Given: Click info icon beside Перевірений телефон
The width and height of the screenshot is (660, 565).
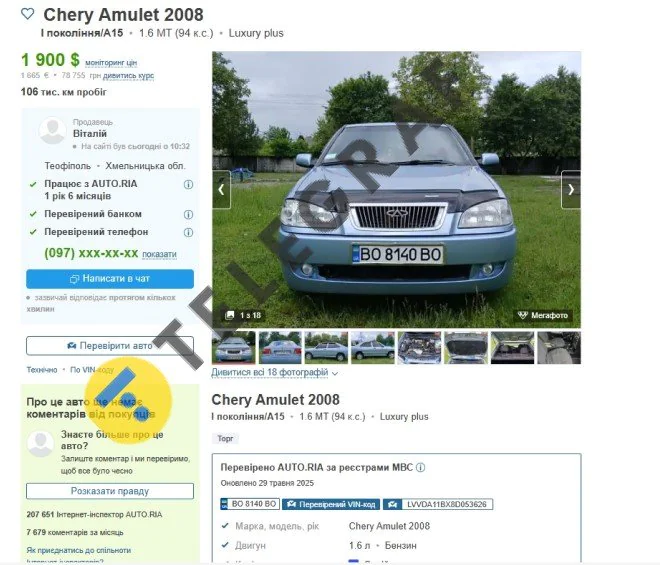Looking at the screenshot, I should coord(189,232).
